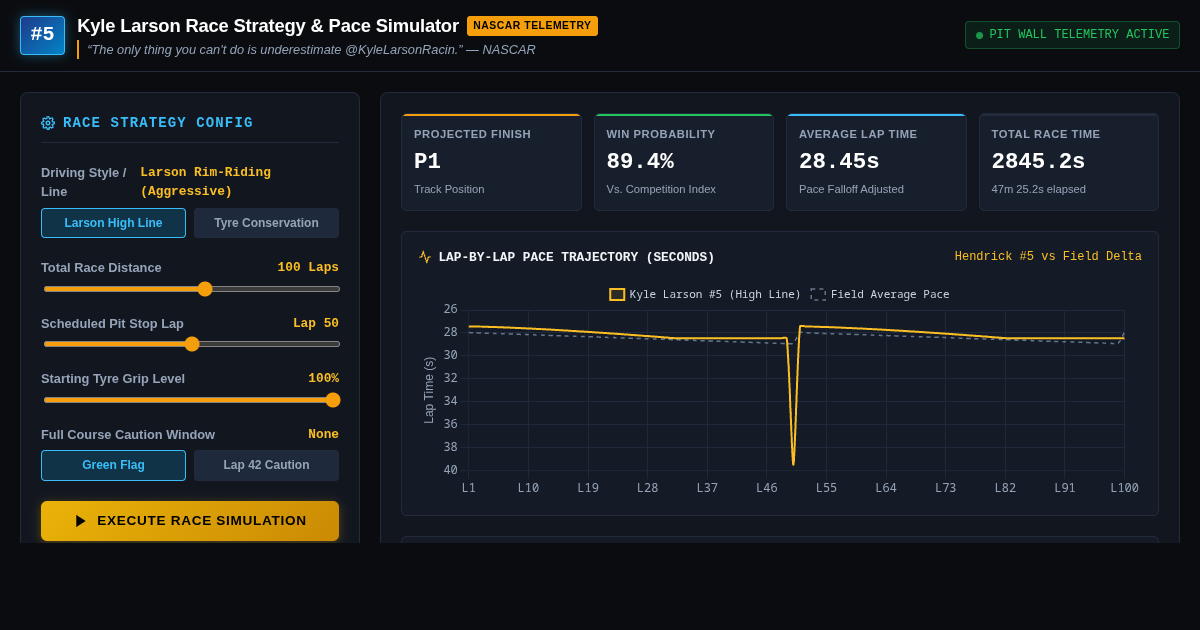Click the 'Full Course Caution Window' label

click(x=128, y=435)
